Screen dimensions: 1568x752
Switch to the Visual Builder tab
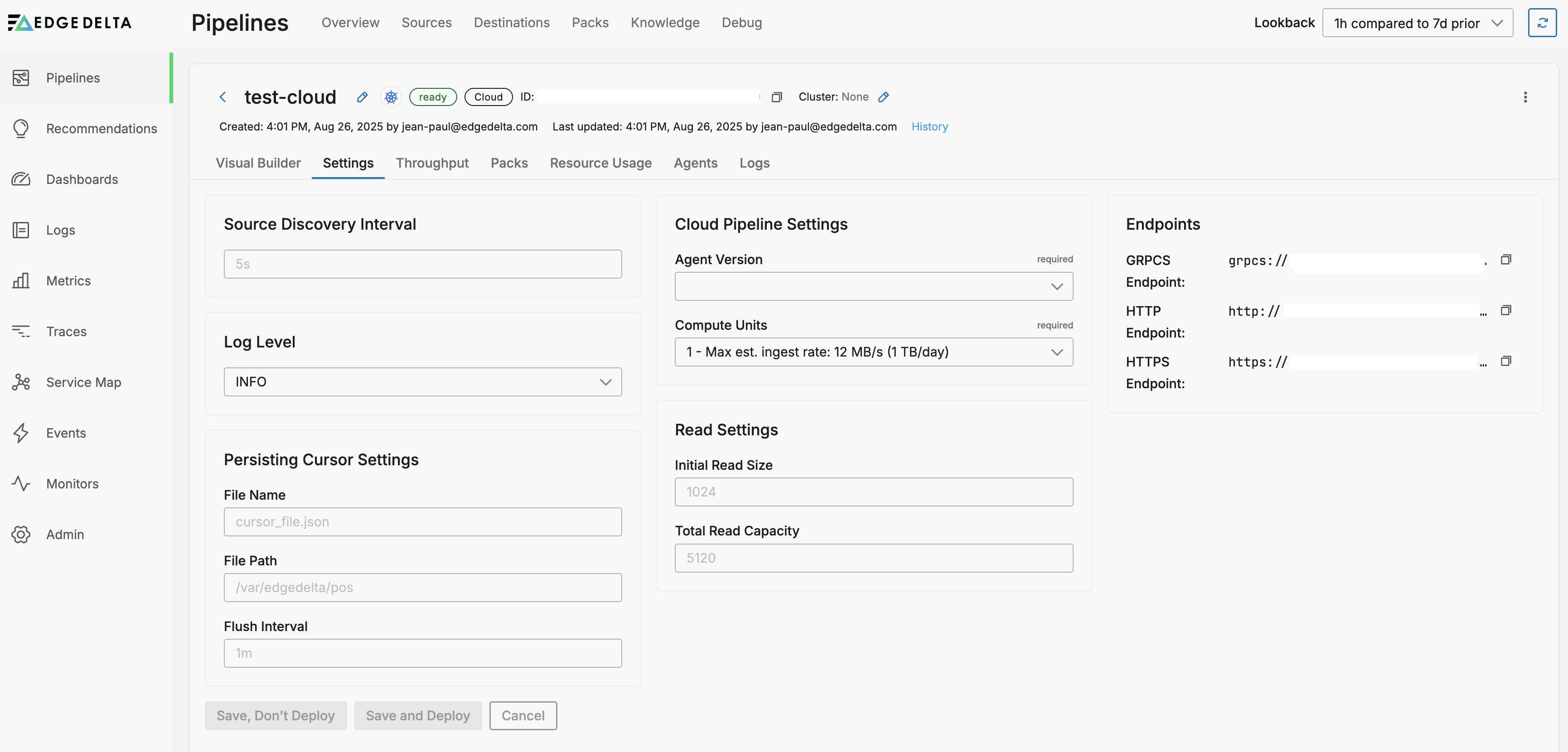point(258,163)
